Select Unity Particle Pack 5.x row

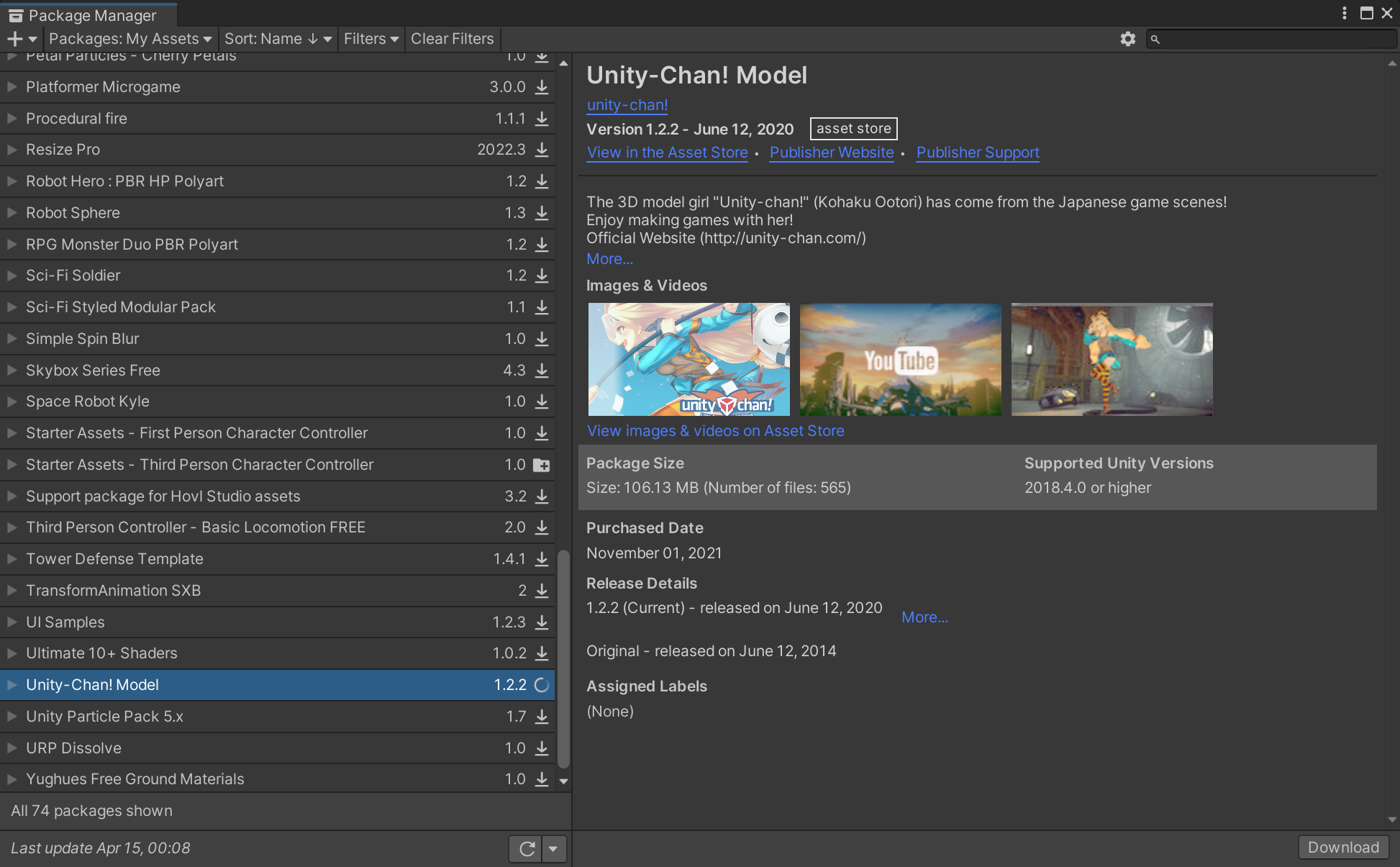click(x=277, y=717)
